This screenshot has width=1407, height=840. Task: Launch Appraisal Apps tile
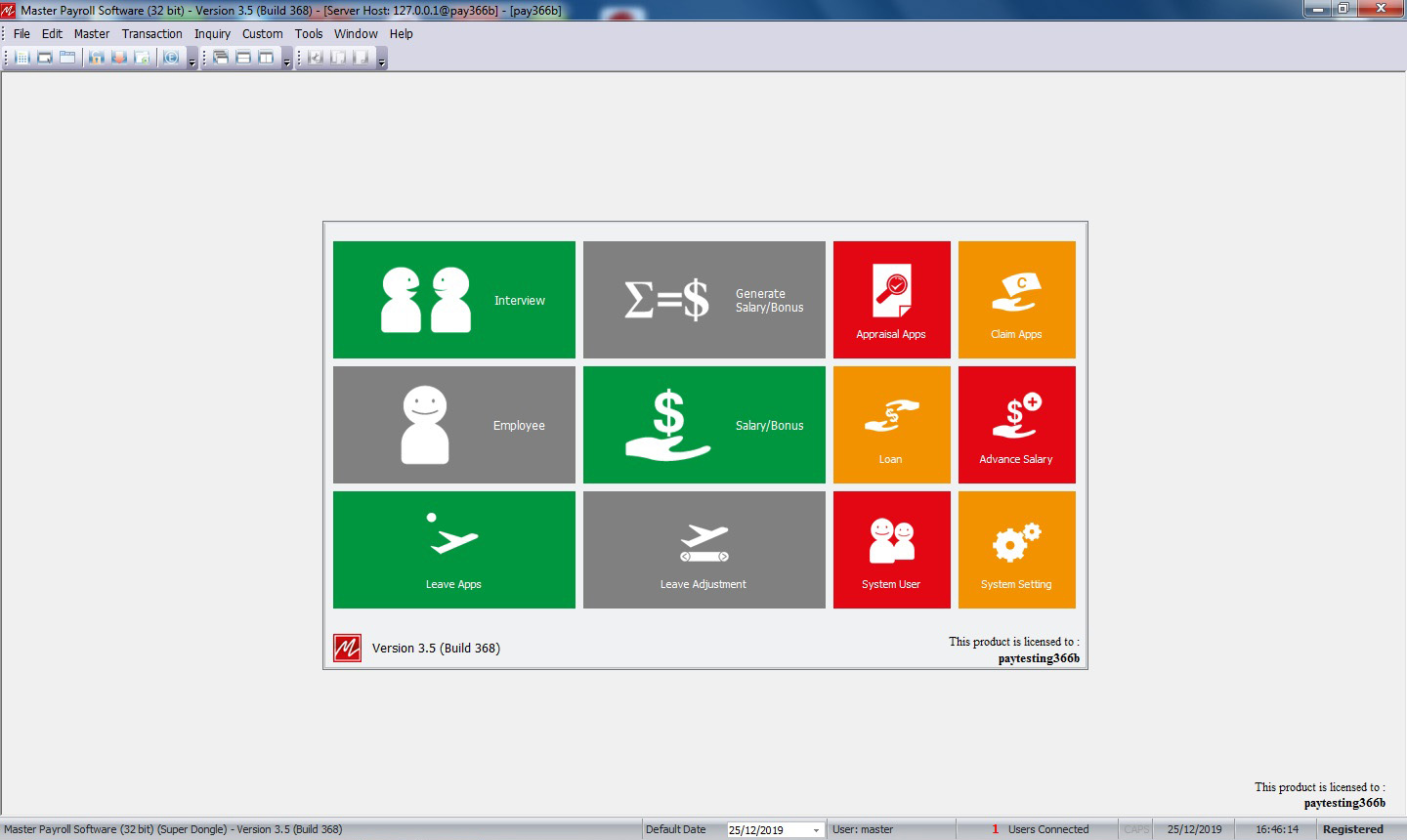pyautogui.click(x=892, y=300)
